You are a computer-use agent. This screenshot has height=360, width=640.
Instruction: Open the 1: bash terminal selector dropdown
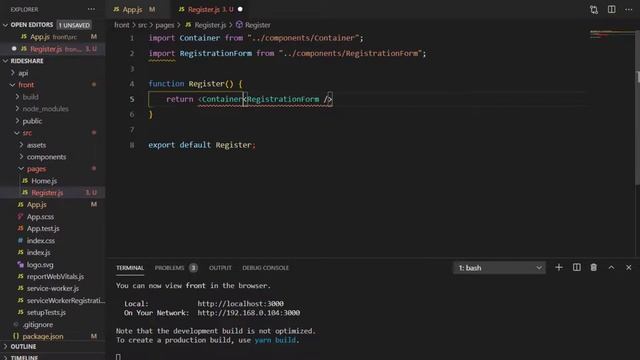499,268
